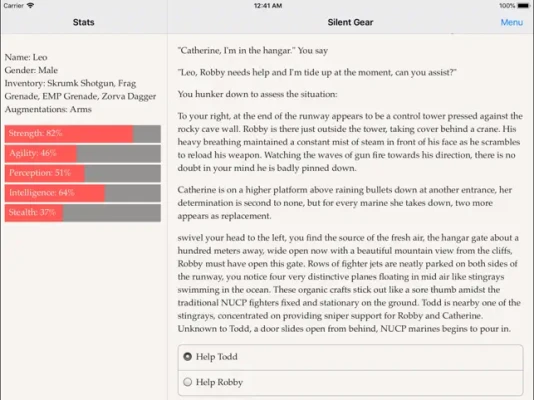Viewport: 534px width, 400px height.
Task: Click the Help Robby option row
Action: tap(350, 383)
